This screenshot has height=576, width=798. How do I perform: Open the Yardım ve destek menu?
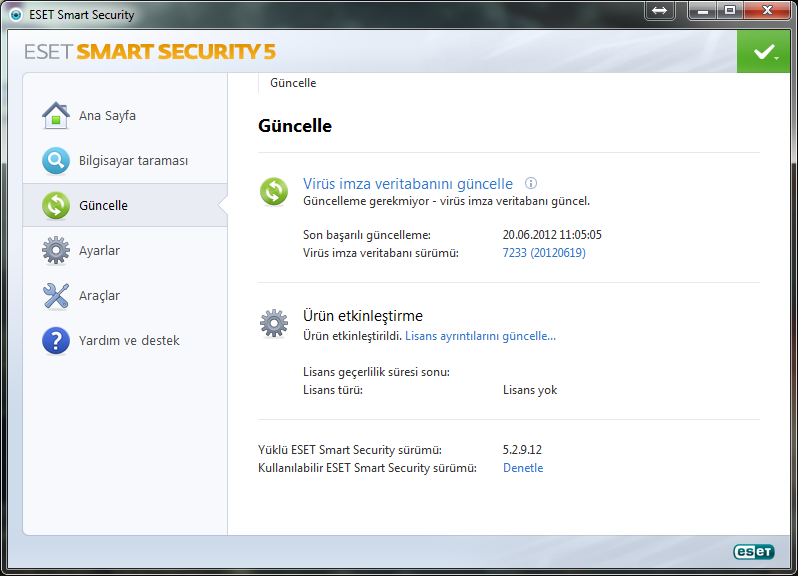[x=129, y=341]
